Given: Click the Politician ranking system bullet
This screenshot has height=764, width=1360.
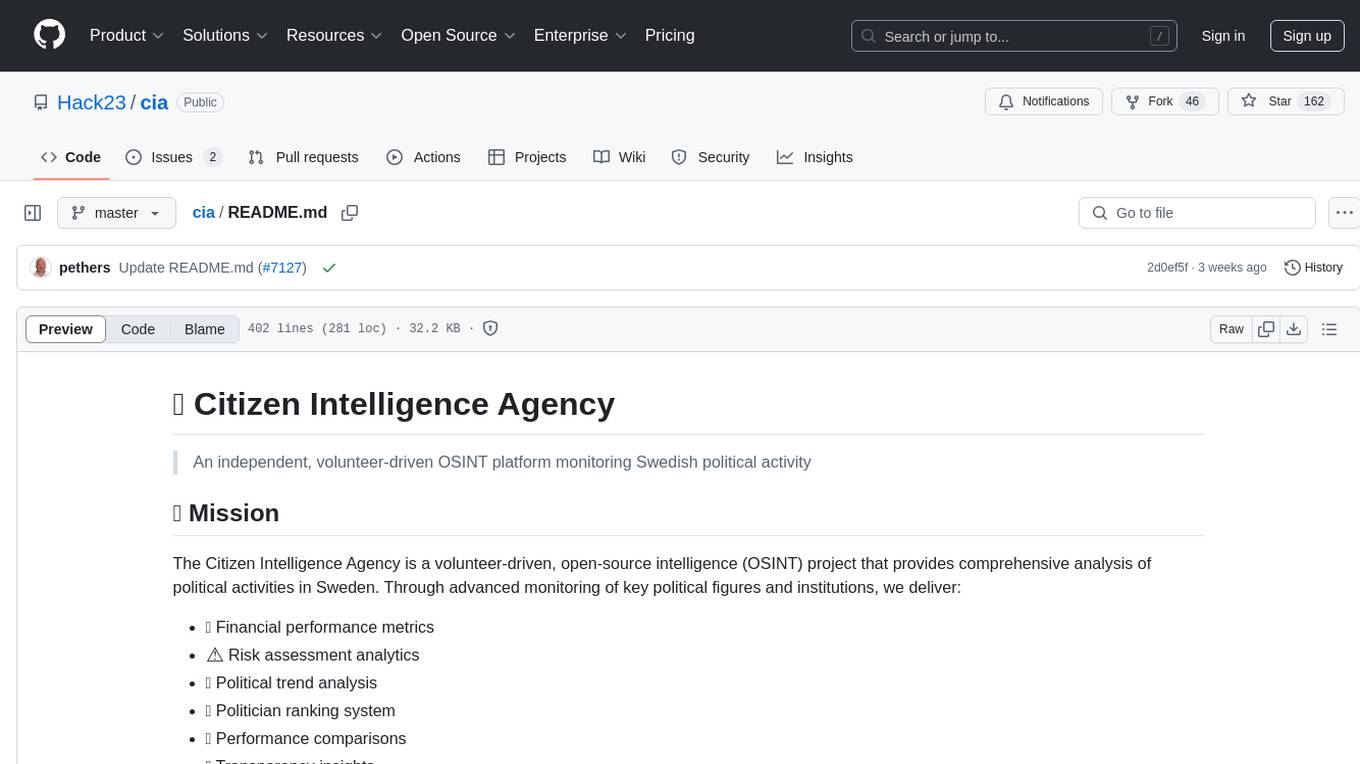Looking at the screenshot, I should pos(300,711).
